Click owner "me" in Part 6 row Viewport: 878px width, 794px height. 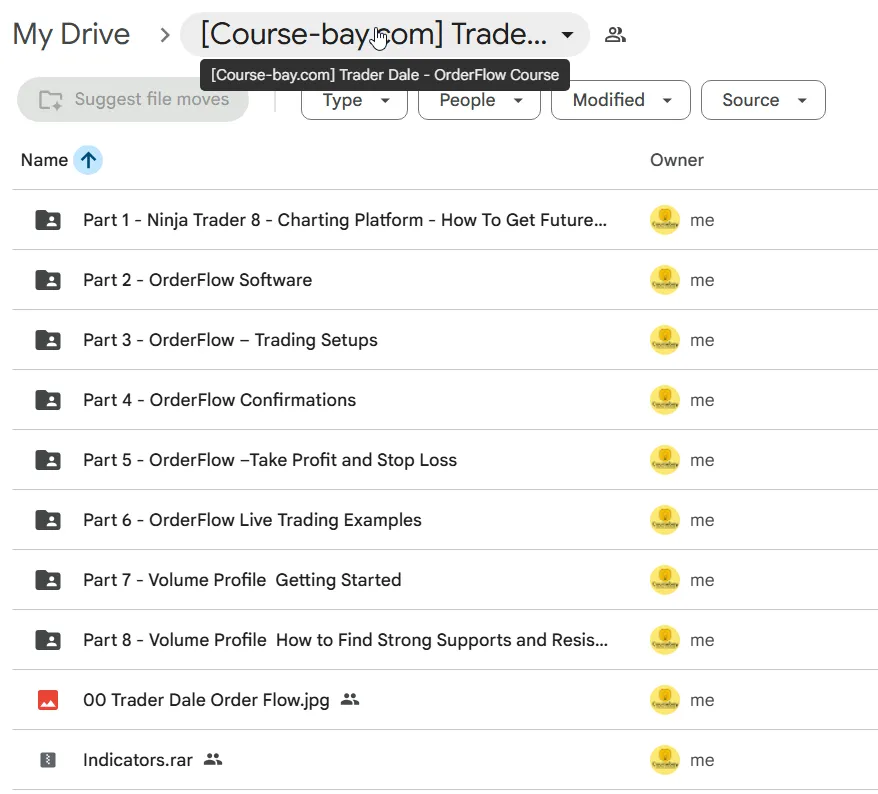click(702, 521)
